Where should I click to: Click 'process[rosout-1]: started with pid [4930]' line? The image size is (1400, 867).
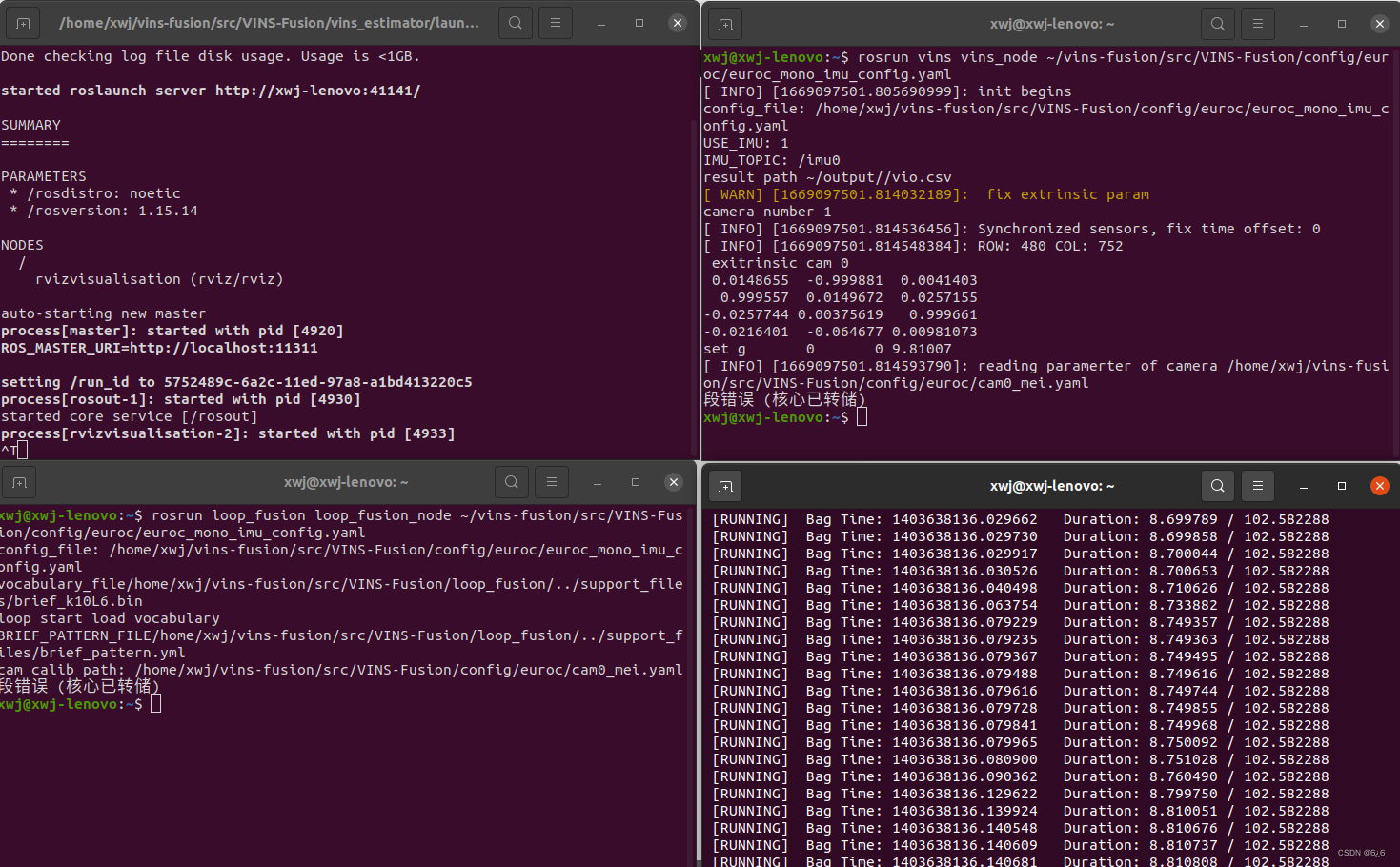tap(180, 399)
